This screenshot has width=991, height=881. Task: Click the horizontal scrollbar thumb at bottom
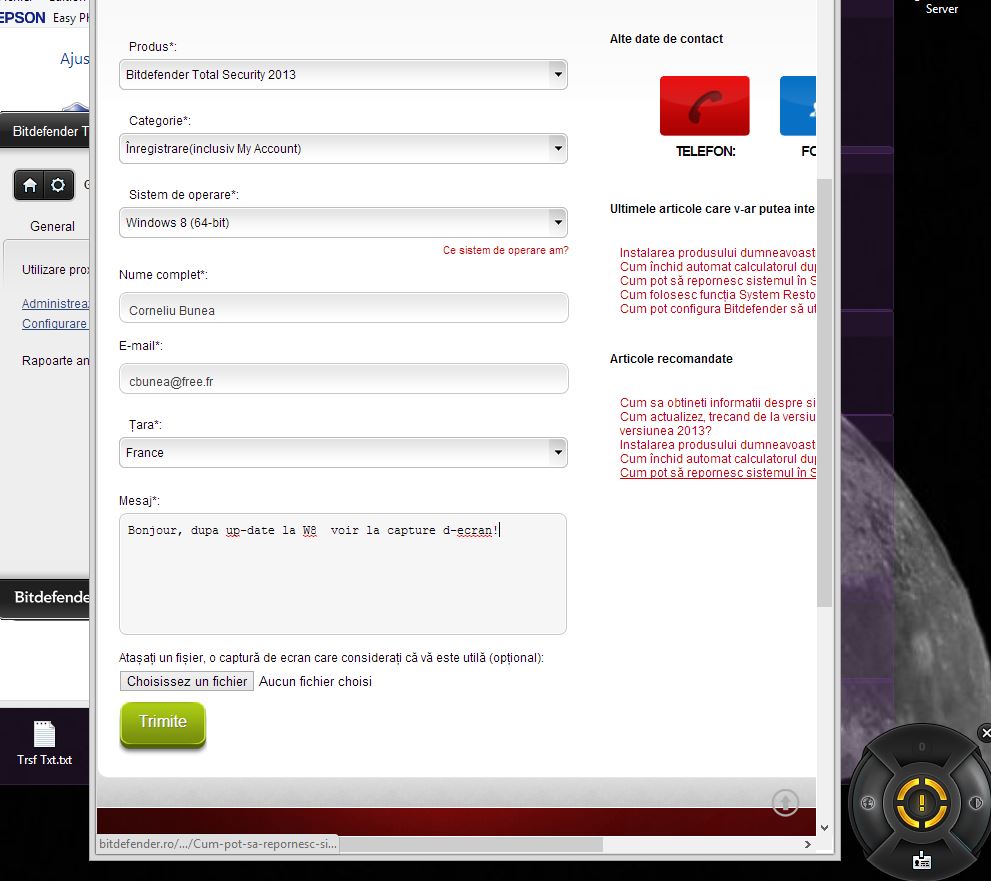point(471,844)
